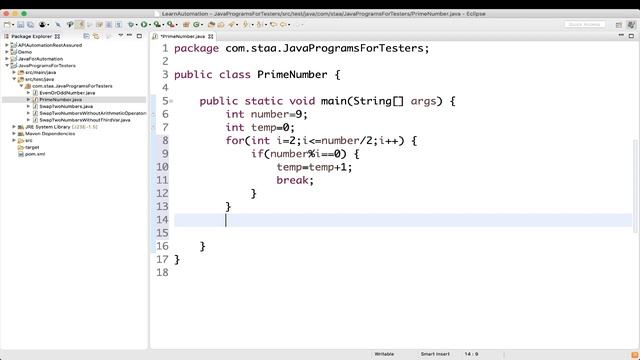640x360 pixels.
Task: Click the Open Task folder icon
Action: [221, 24]
